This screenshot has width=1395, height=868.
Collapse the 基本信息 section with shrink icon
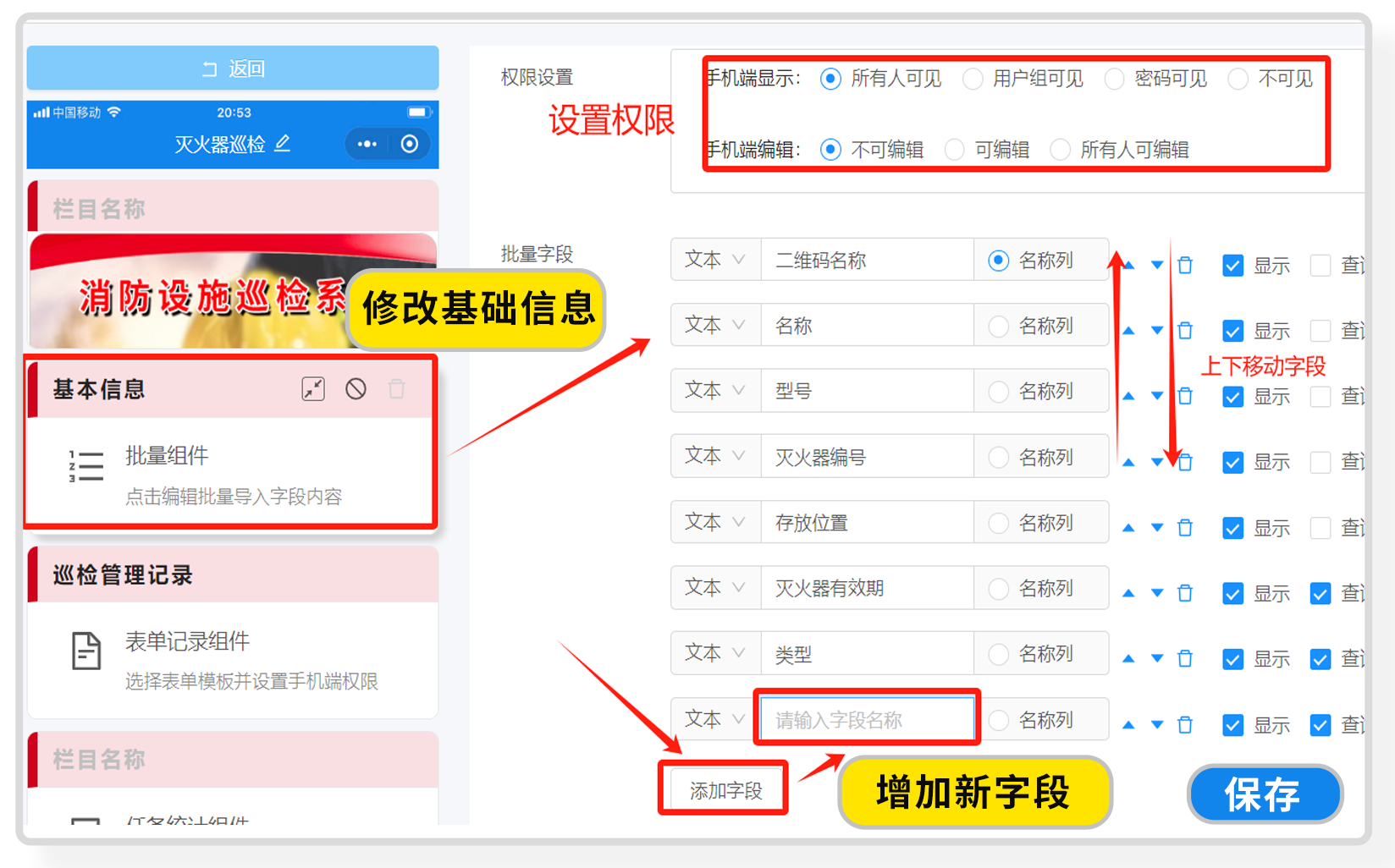(x=313, y=389)
